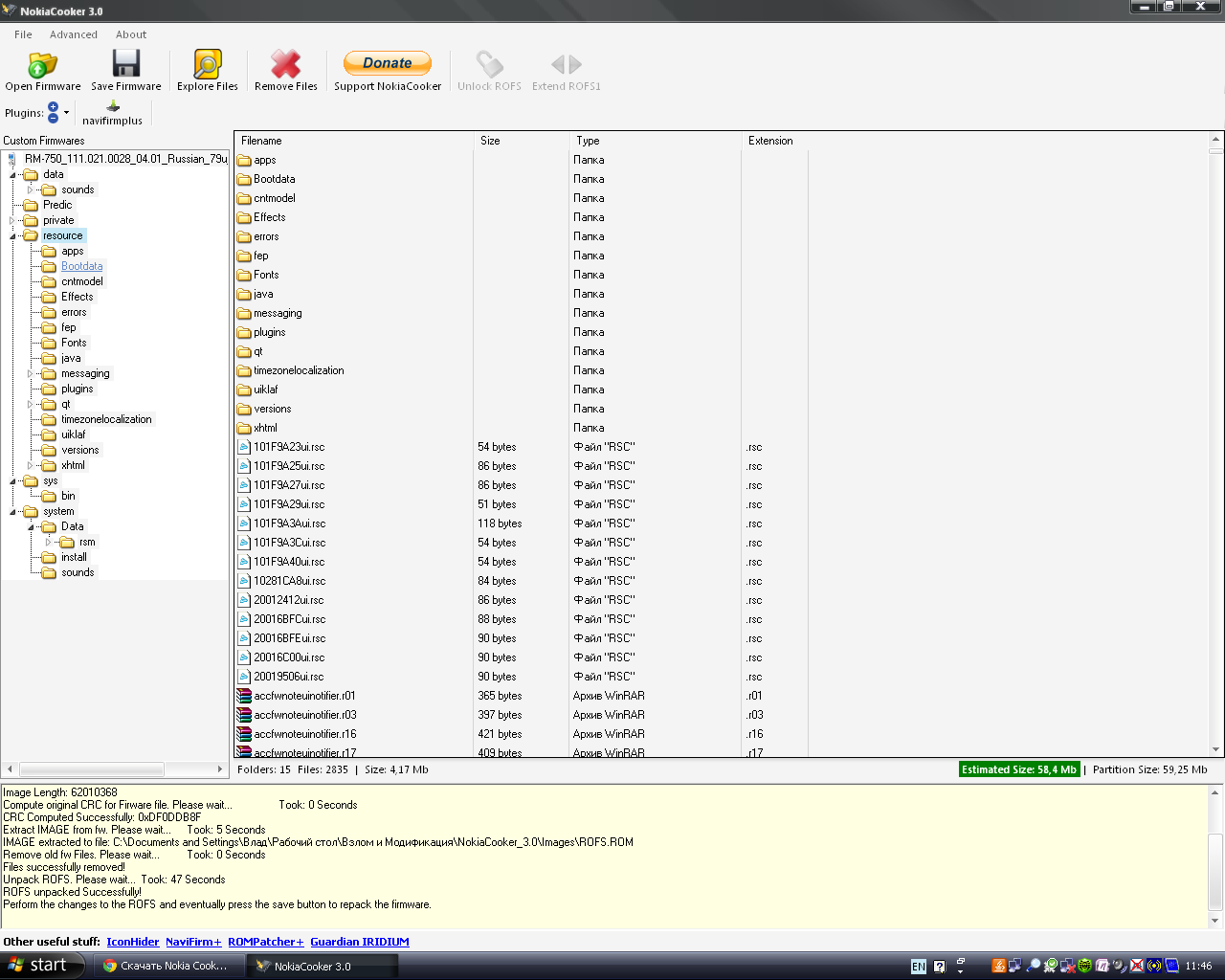Viewport: 1225px width, 980px height.
Task: Select the Predic folder in tree
Action: 57,205
